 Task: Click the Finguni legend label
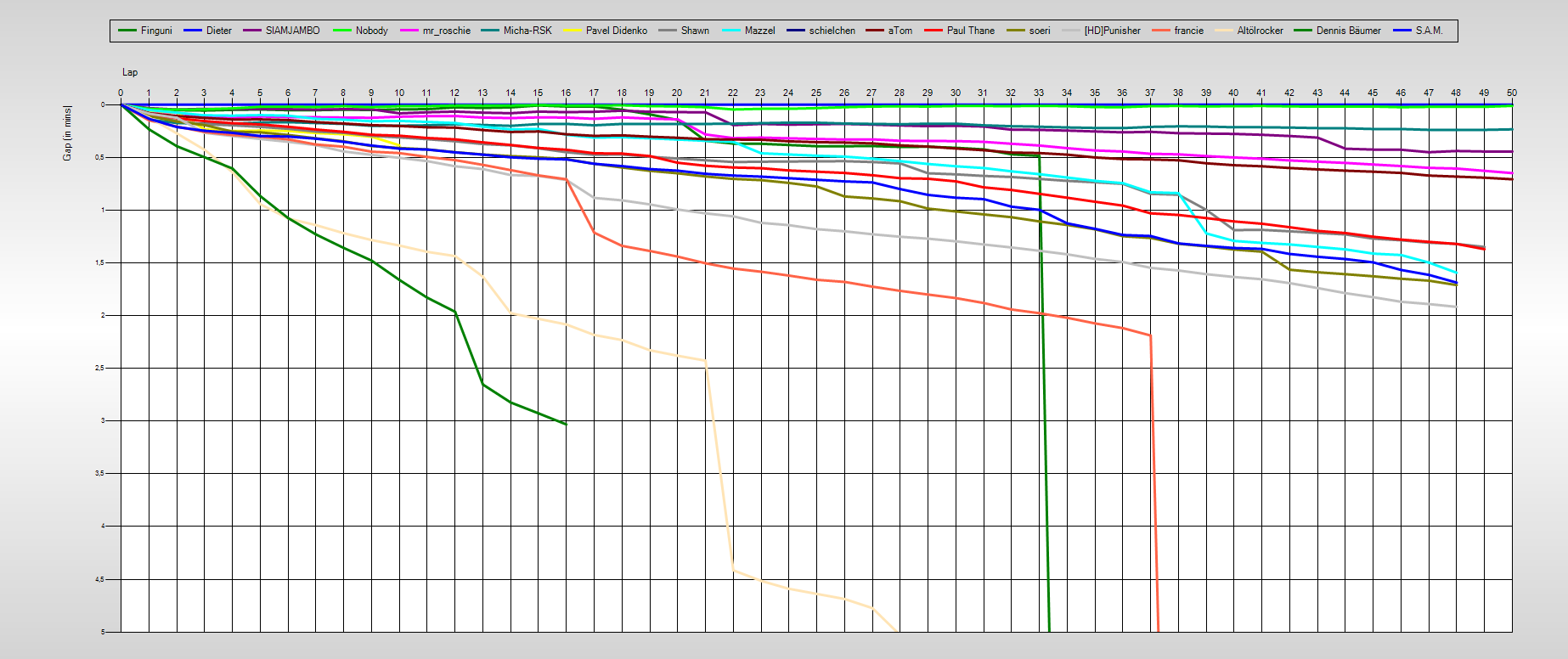coord(156,31)
